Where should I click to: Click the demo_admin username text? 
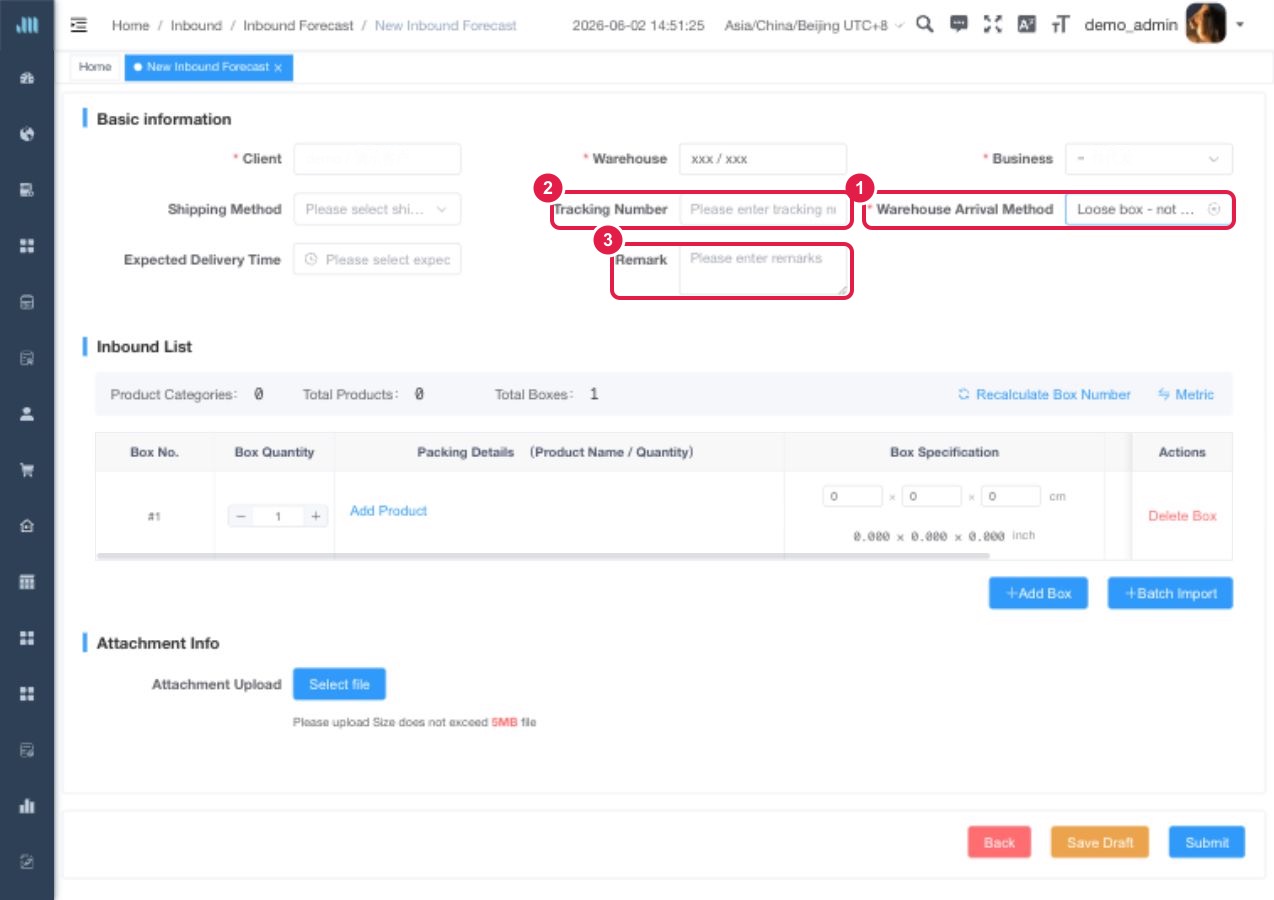pos(1131,25)
